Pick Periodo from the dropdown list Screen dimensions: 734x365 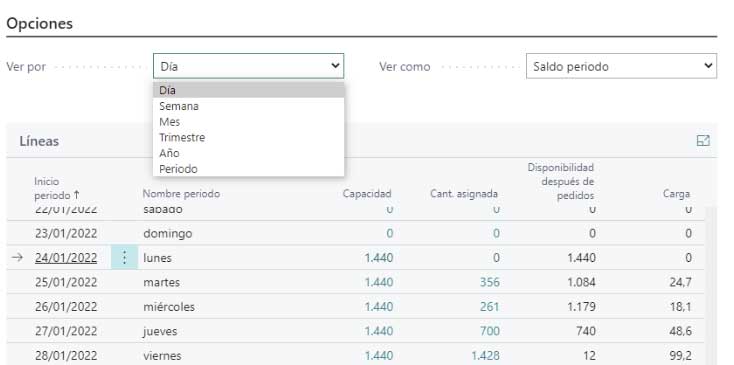click(249, 169)
